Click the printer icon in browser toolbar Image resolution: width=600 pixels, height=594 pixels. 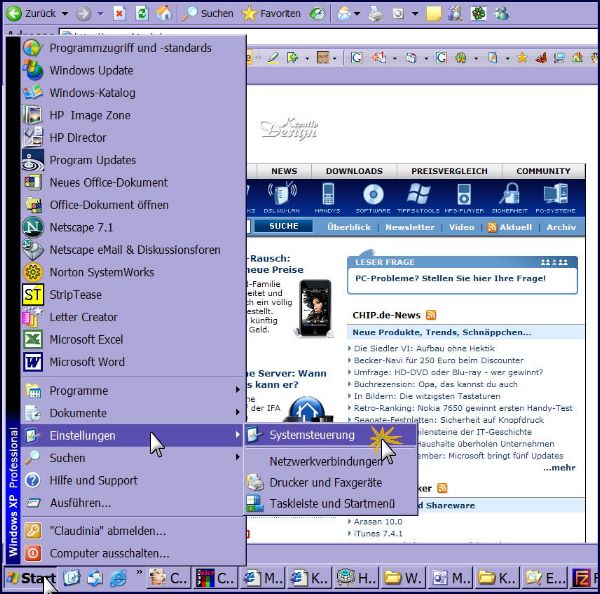pyautogui.click(x=376, y=14)
